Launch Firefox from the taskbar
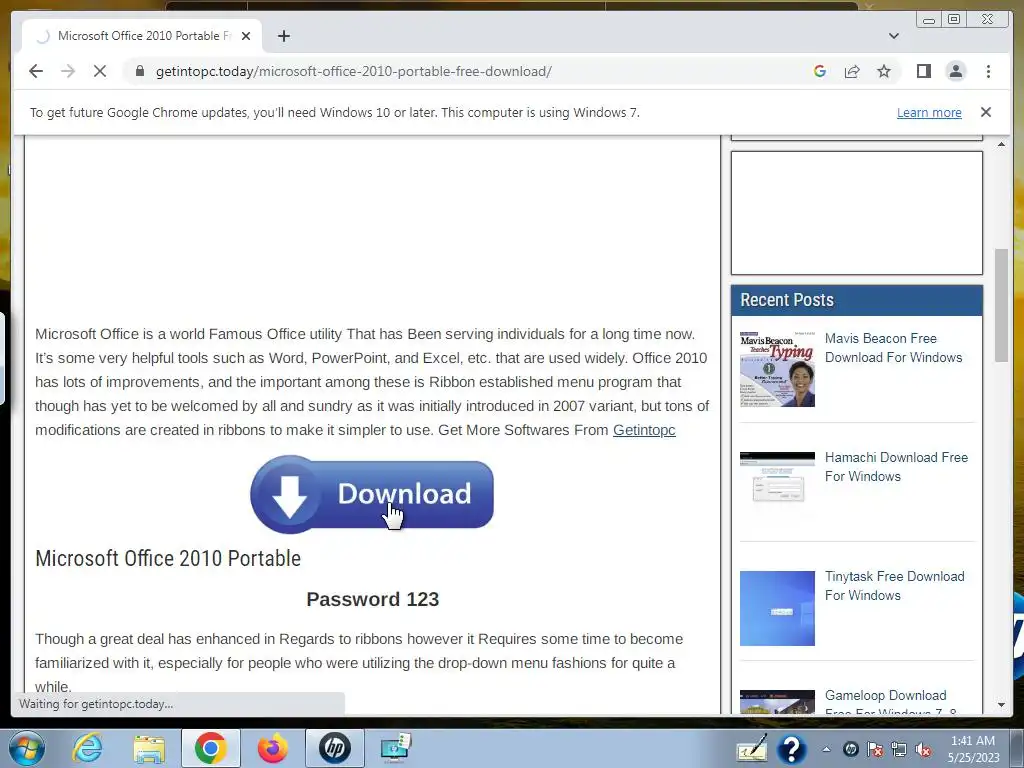 point(272,748)
